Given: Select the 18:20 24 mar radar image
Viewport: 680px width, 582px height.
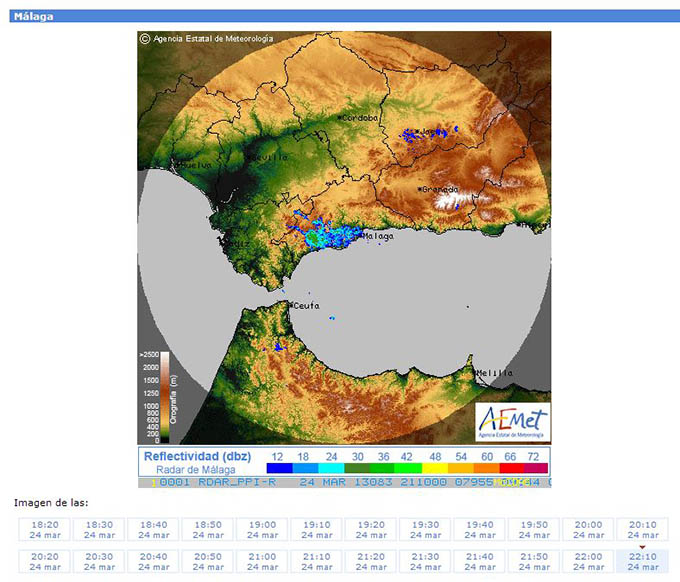Looking at the screenshot, I should (44, 529).
